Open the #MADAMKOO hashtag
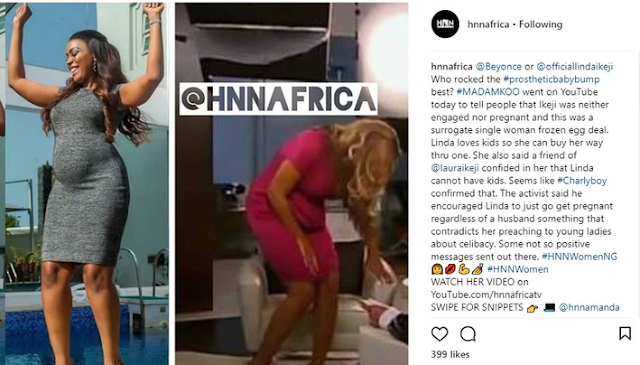This screenshot has height=365, width=640. [488, 92]
